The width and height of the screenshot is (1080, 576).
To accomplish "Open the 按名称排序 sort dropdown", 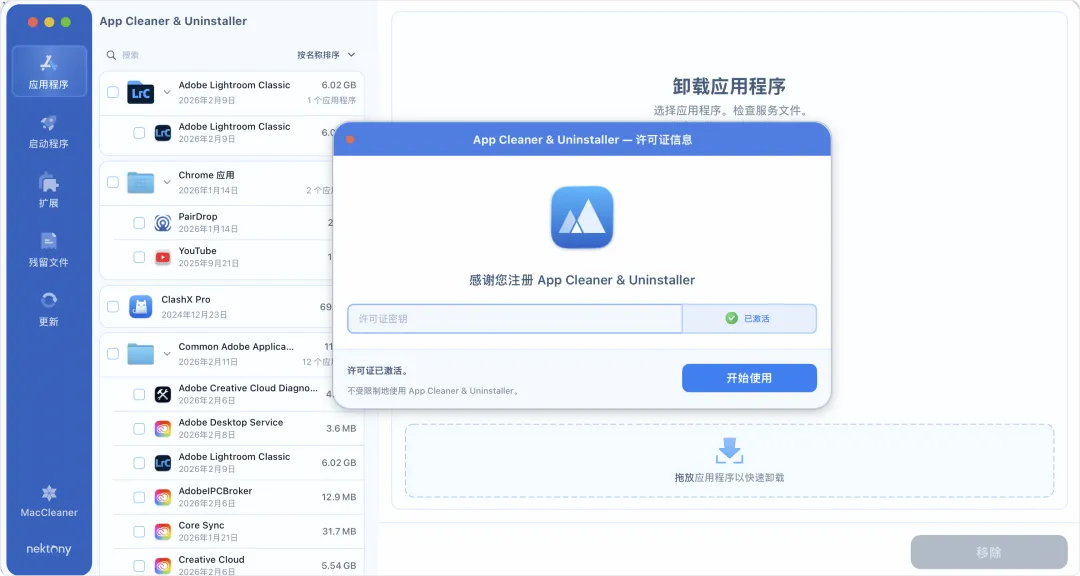I will [x=326, y=55].
